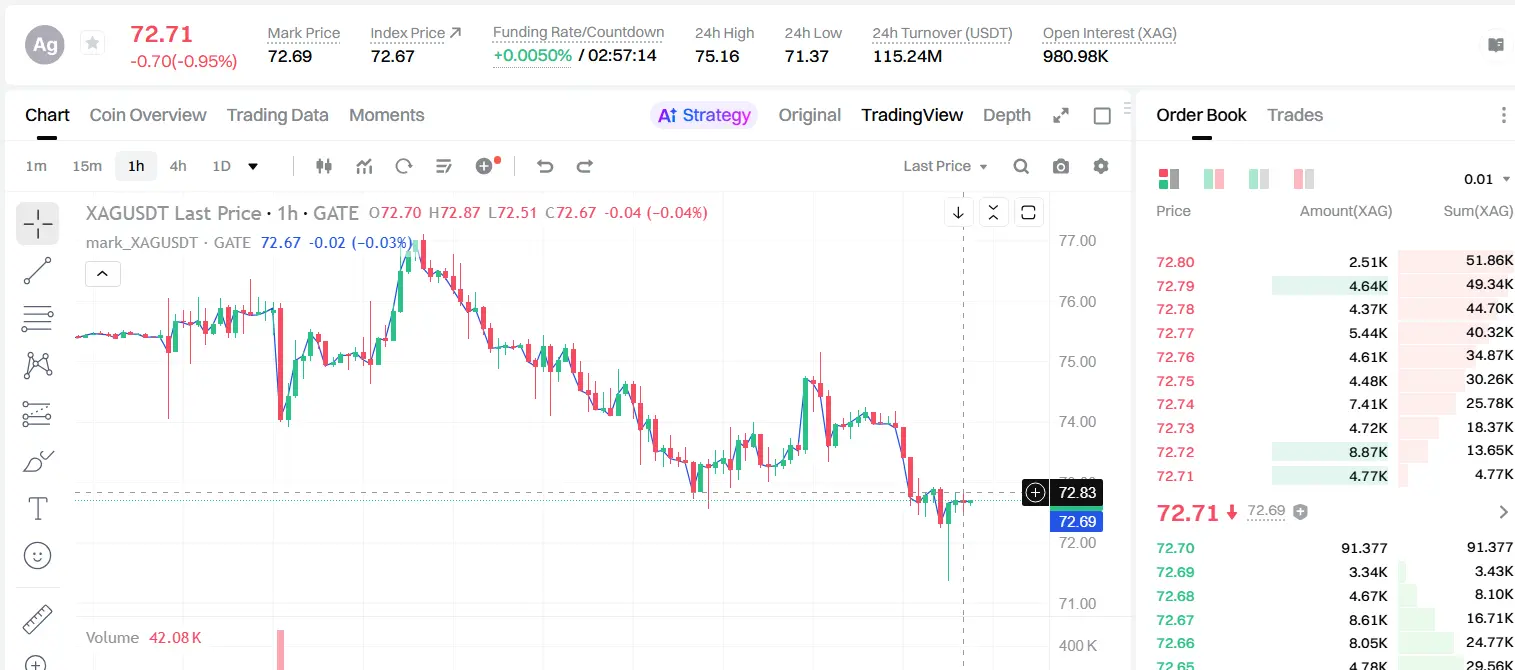Select the ruler measure tool

pos(37,620)
